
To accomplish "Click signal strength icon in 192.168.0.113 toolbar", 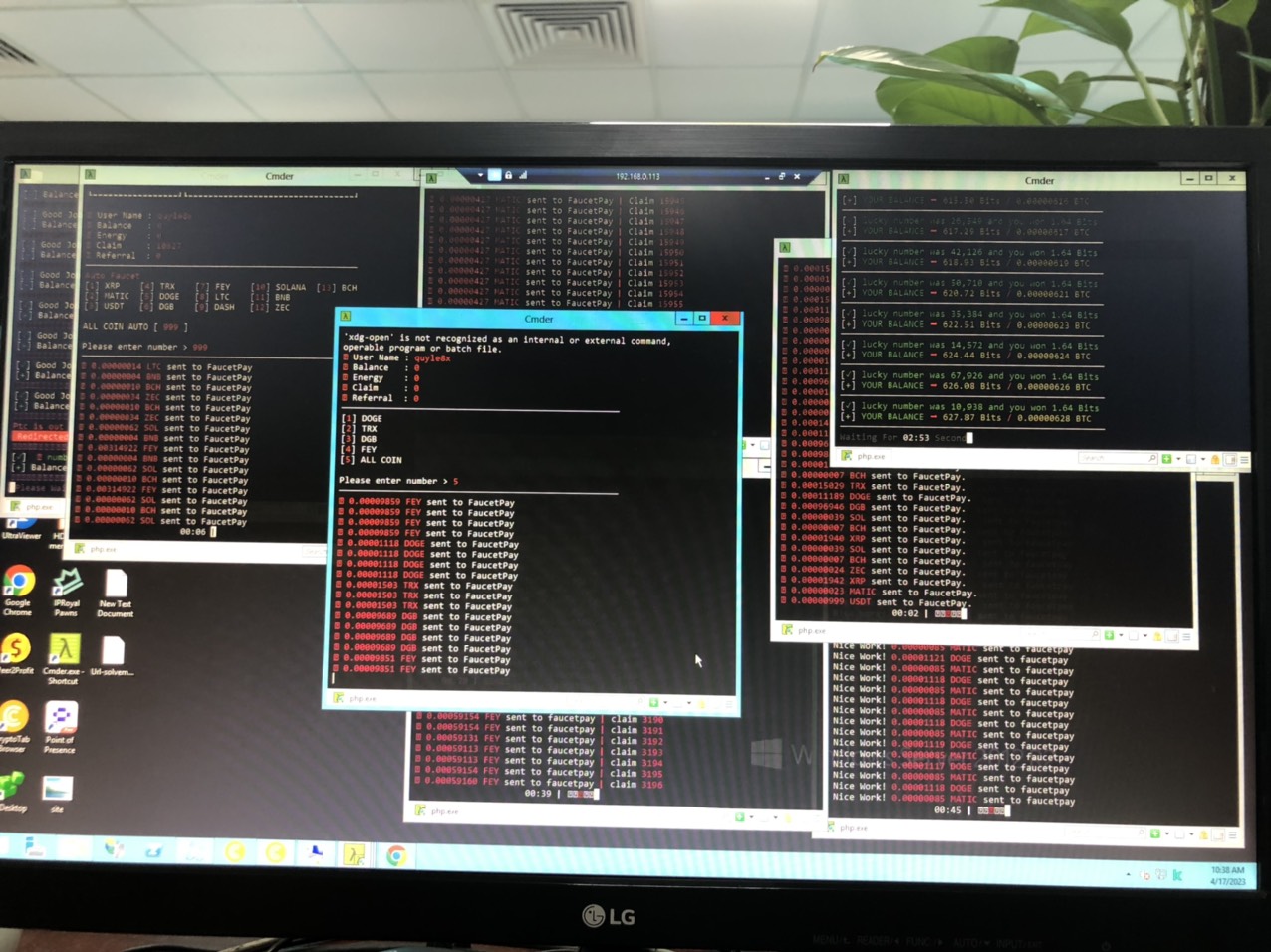I will [x=522, y=175].
